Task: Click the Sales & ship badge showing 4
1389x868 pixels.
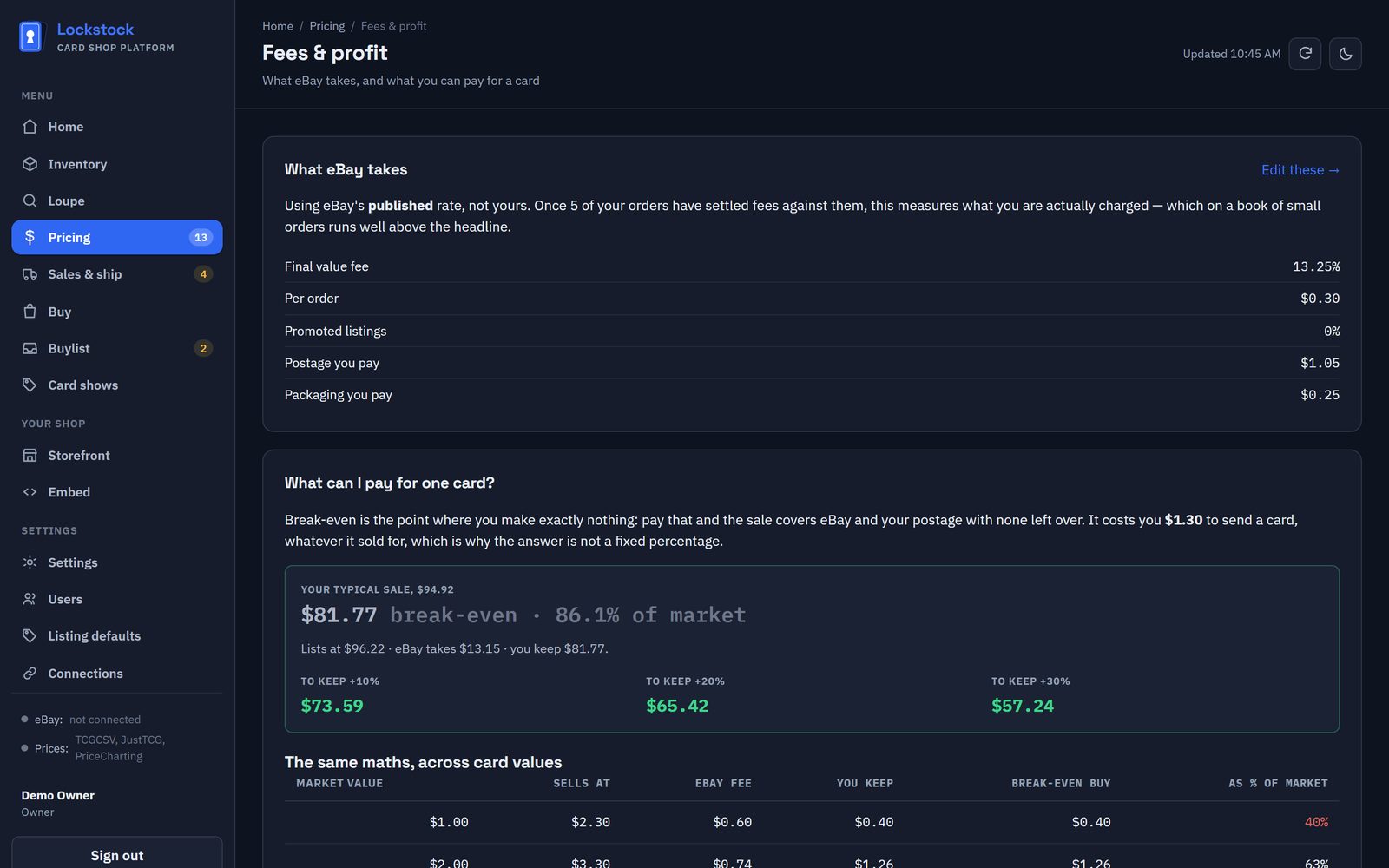Action: 203,274
